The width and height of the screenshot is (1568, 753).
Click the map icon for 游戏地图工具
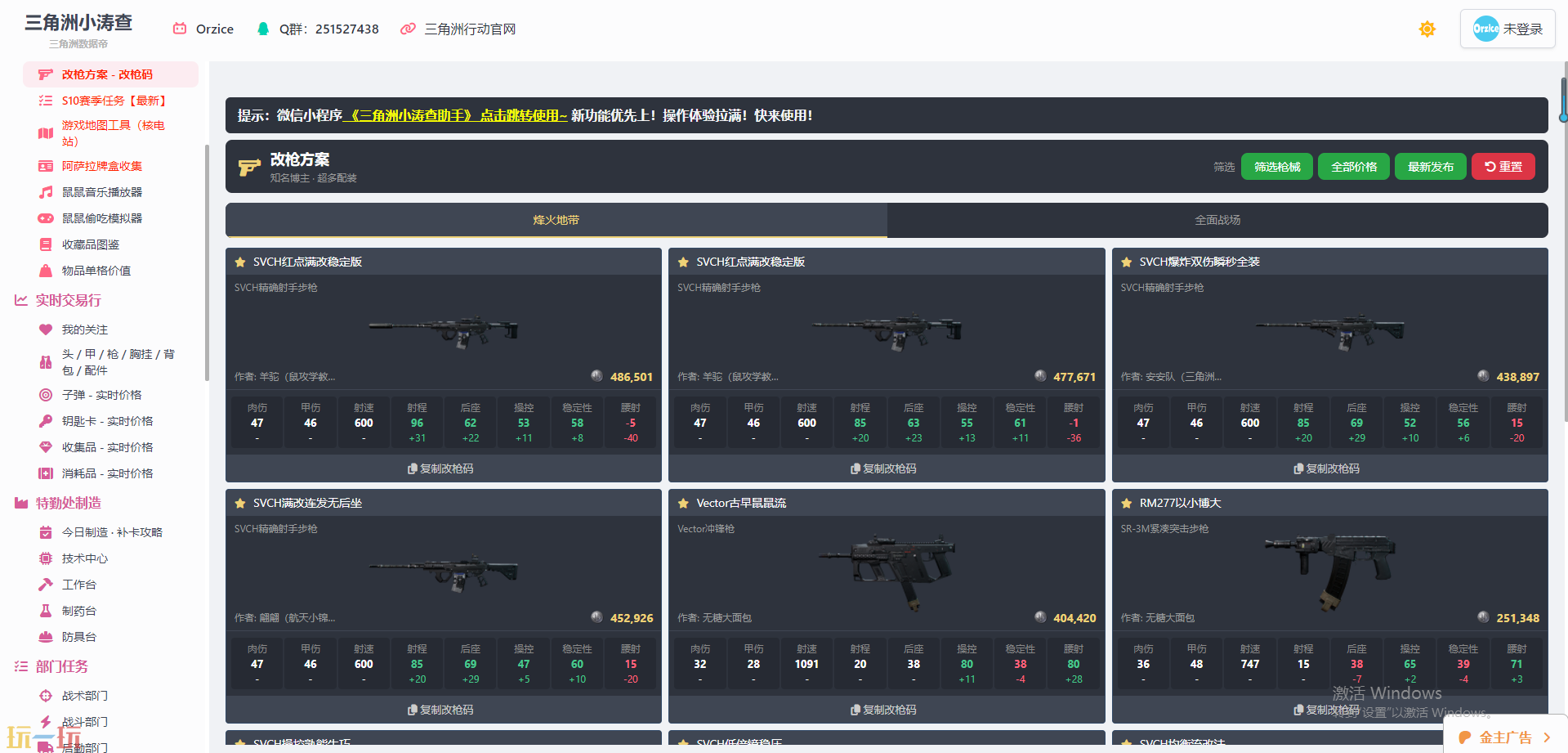46,133
